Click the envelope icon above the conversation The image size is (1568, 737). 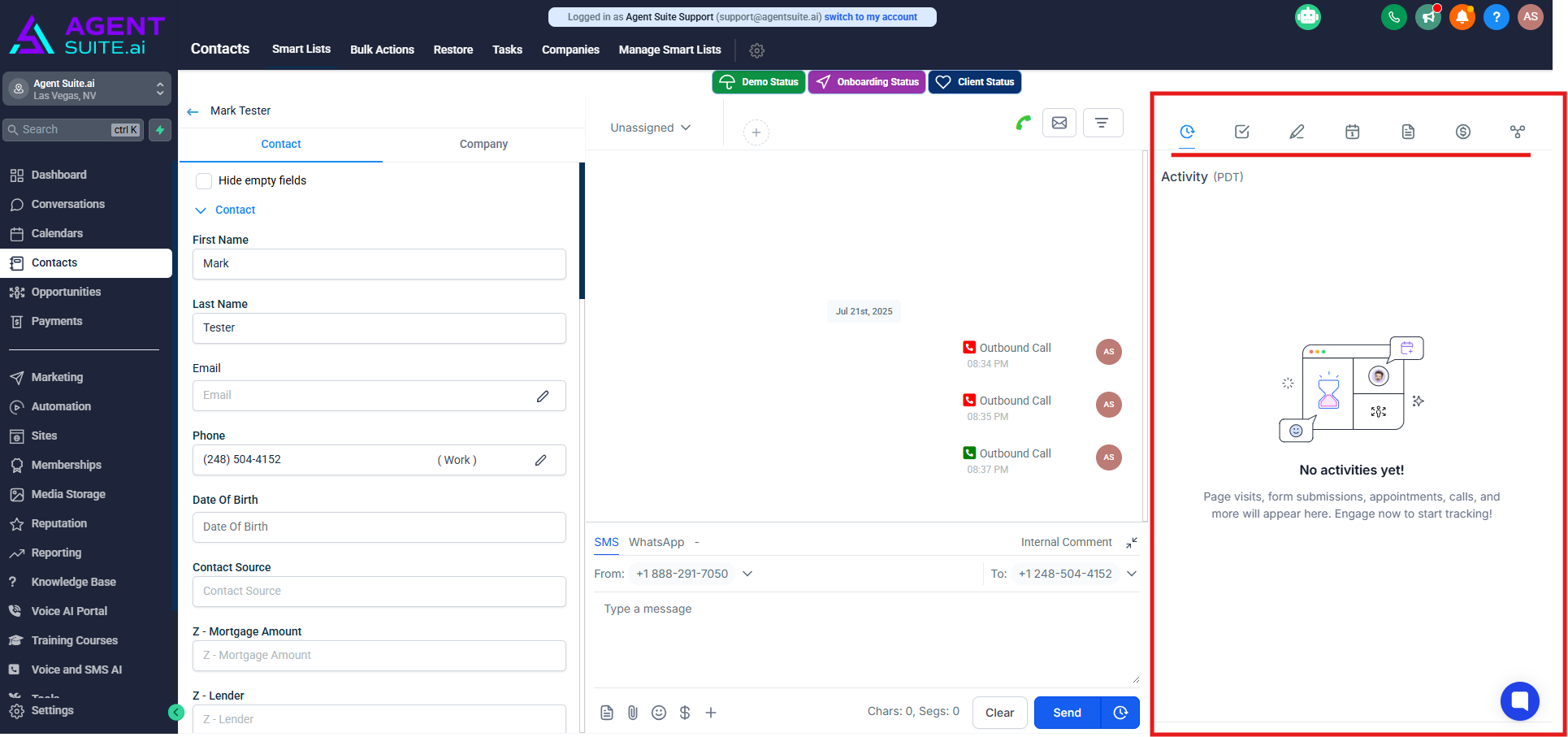coord(1059,123)
